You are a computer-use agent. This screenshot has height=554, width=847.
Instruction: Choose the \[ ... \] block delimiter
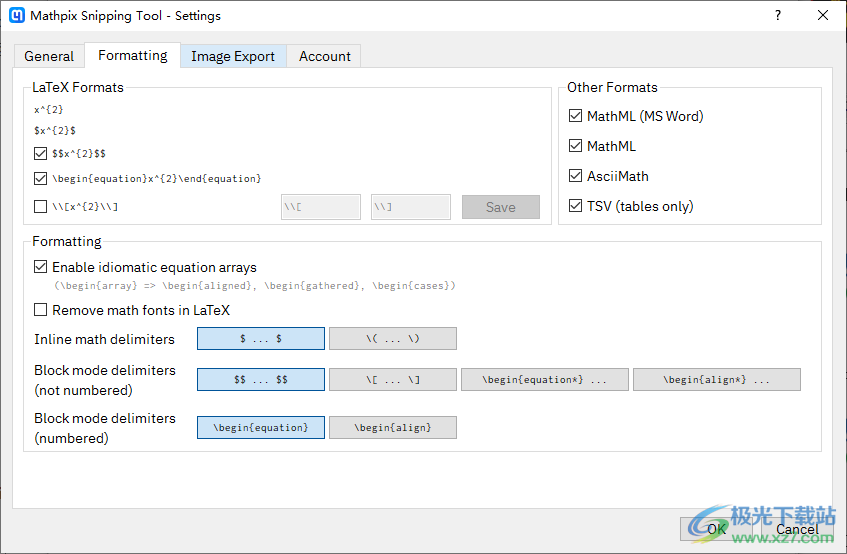click(x=393, y=380)
